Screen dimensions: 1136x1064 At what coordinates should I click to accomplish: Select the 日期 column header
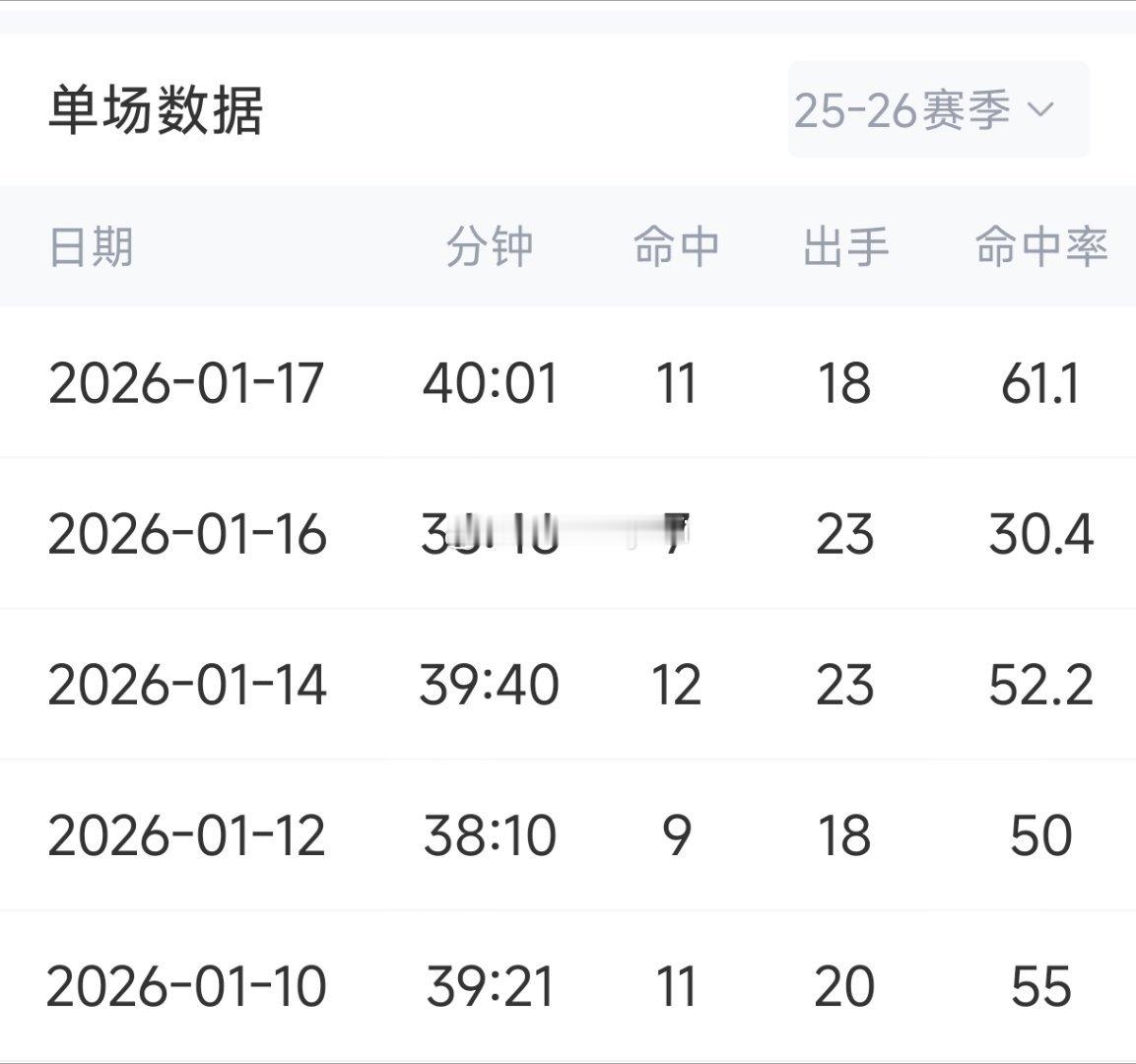click(94, 247)
